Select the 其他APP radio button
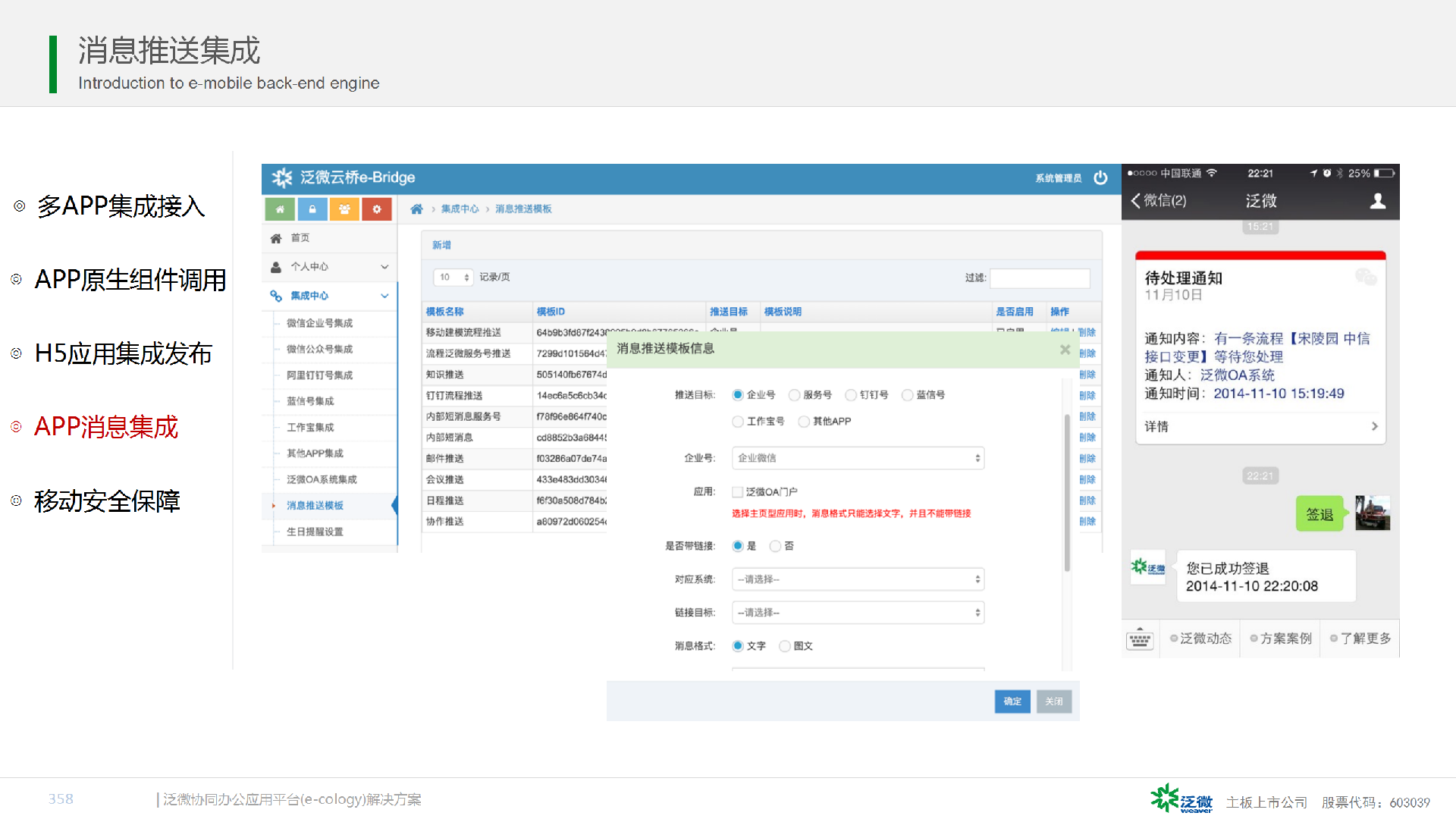 [804, 422]
